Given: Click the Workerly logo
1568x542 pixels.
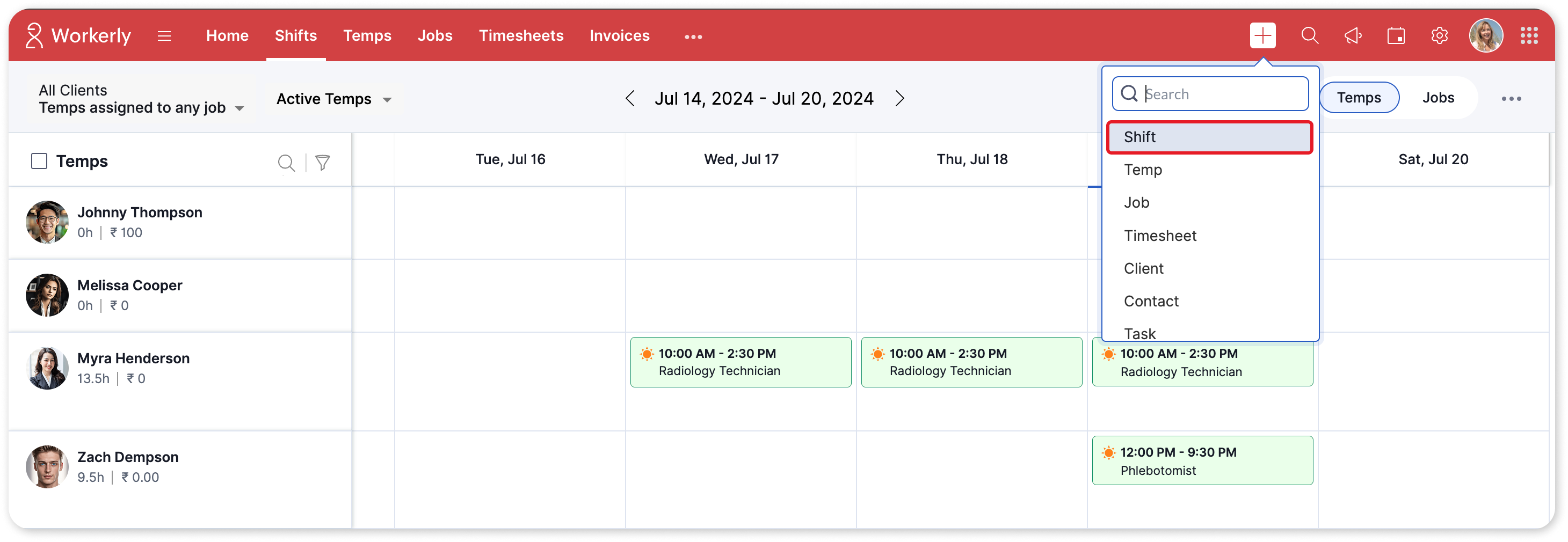Looking at the screenshot, I should coord(78,35).
